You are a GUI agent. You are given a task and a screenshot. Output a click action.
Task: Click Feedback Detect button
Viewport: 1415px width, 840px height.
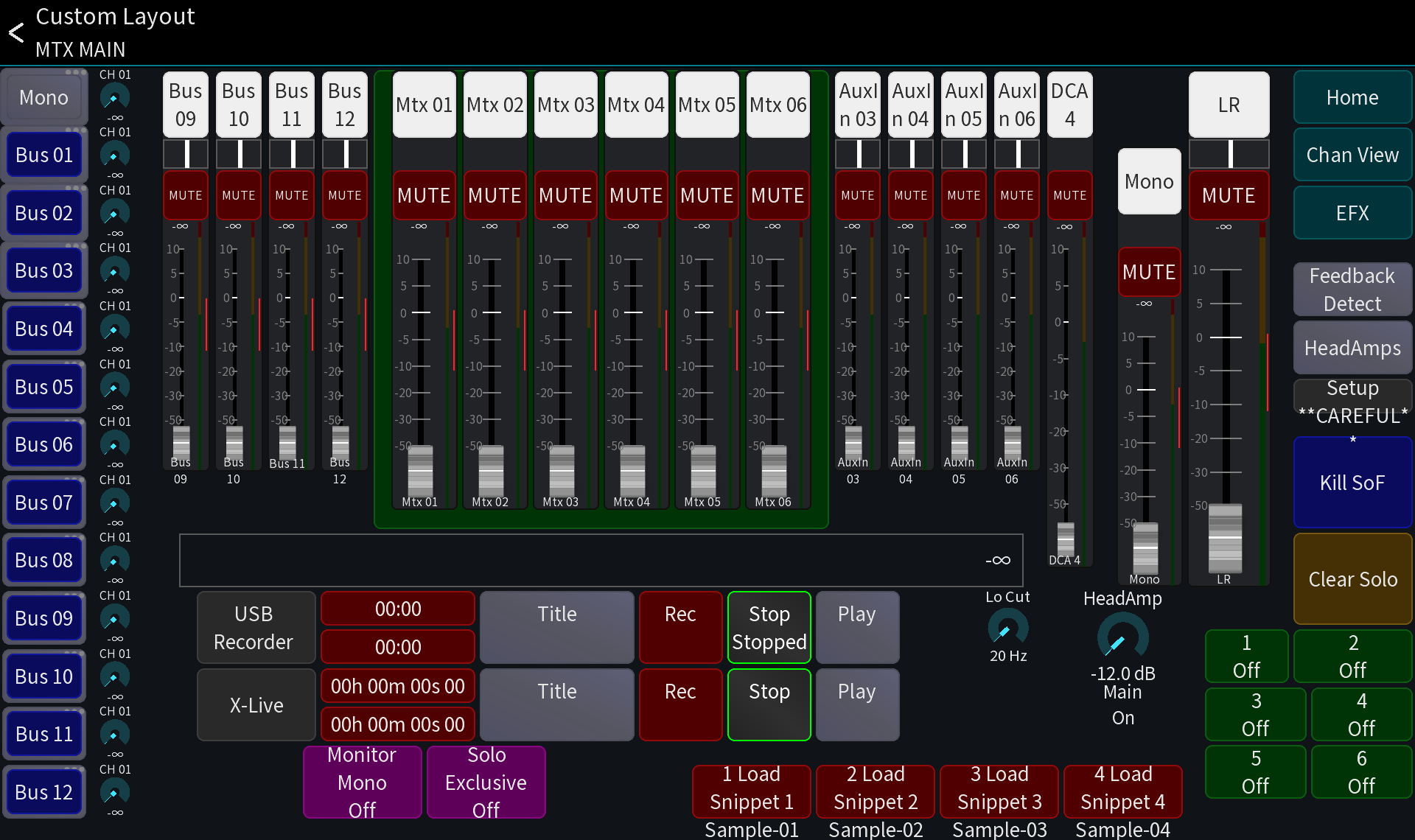coord(1352,290)
